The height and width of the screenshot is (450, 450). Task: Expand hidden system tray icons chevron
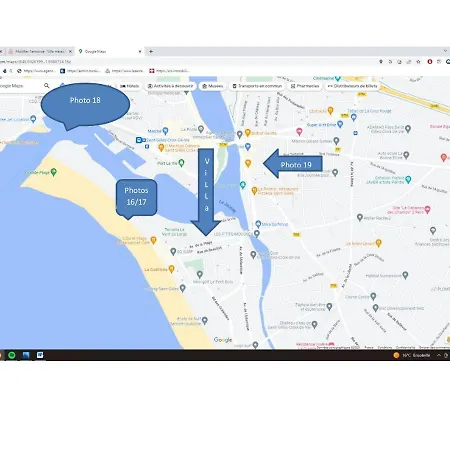(x=439, y=355)
